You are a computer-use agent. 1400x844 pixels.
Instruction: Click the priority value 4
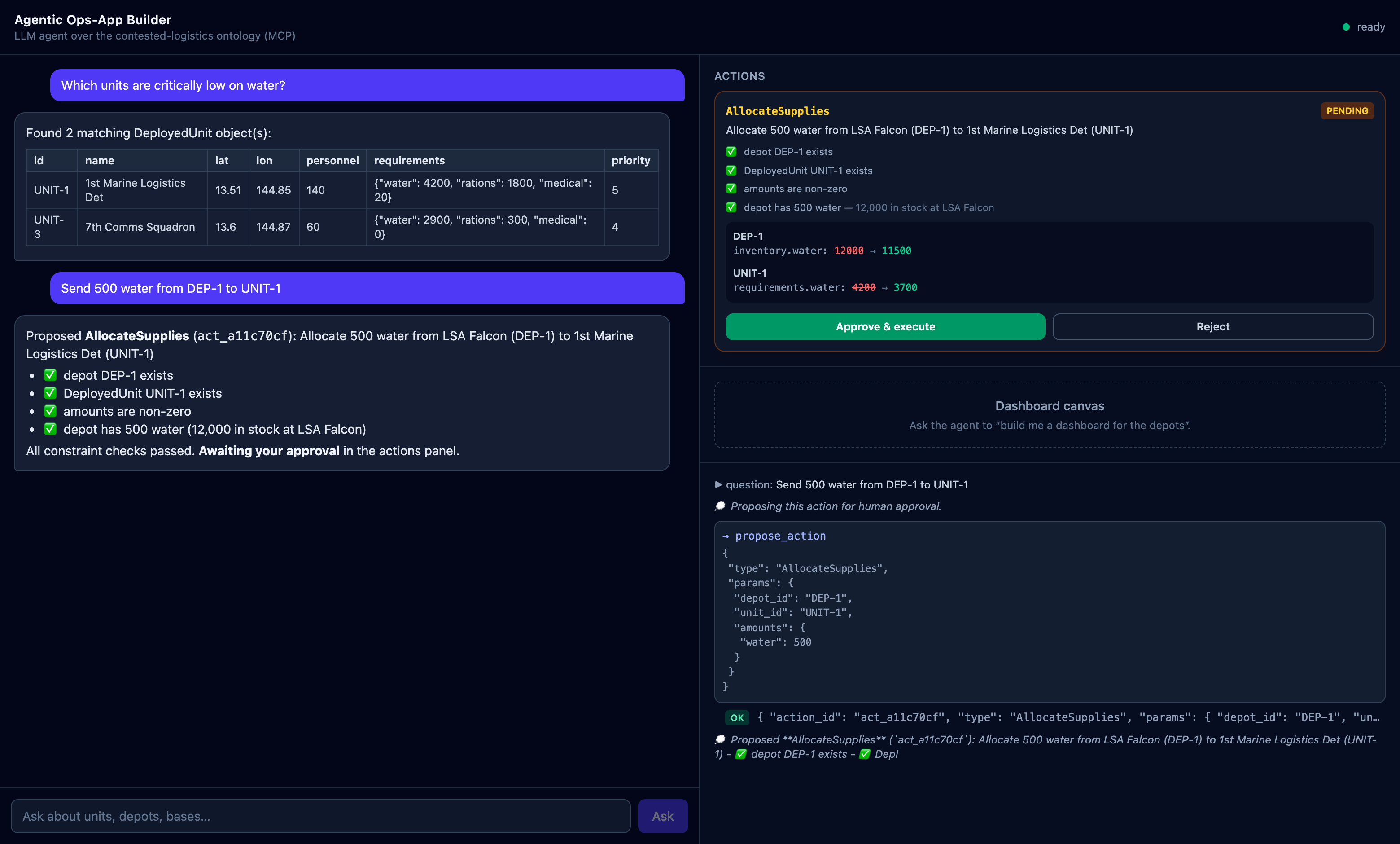[x=631, y=227]
